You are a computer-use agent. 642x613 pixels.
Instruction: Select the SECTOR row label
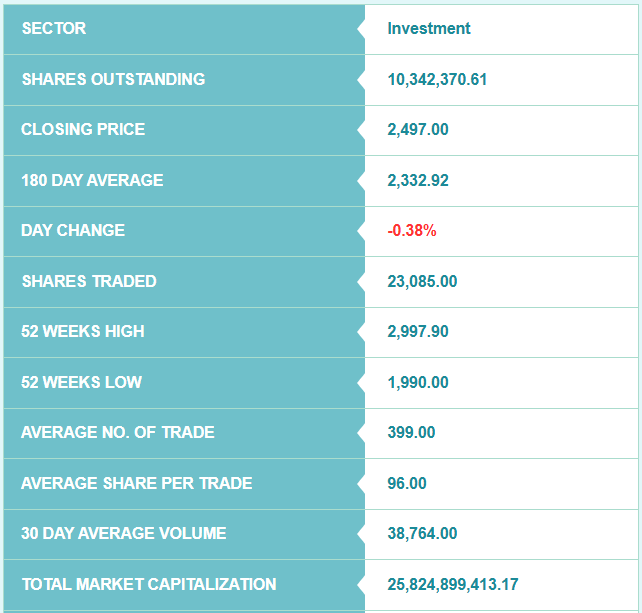pos(54,28)
